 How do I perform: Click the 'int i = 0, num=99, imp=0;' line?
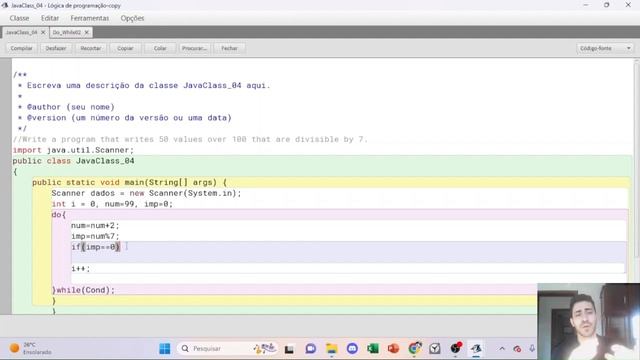(112, 204)
